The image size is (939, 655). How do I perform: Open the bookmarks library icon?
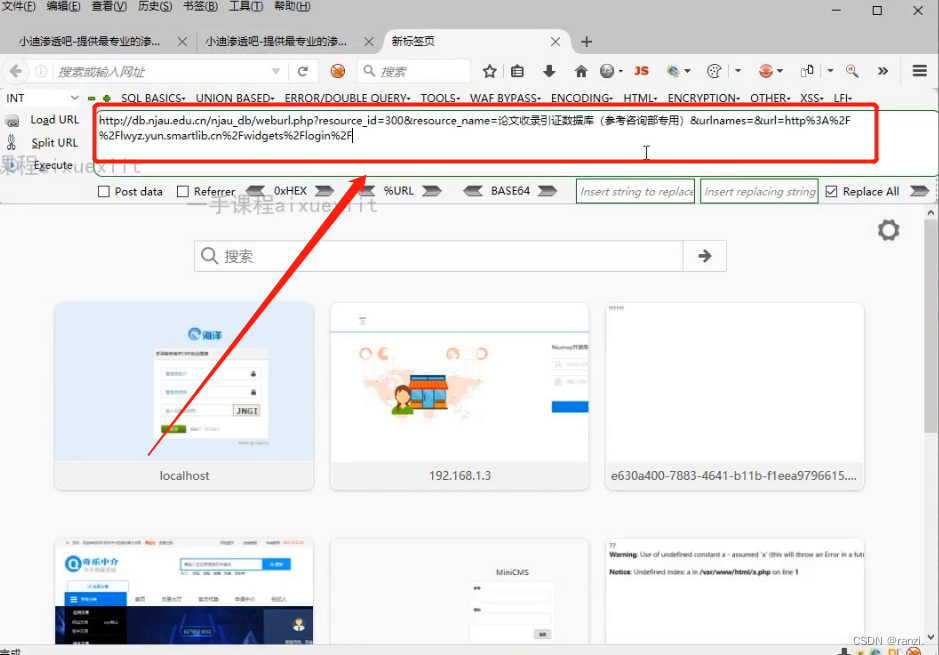pyautogui.click(x=517, y=71)
